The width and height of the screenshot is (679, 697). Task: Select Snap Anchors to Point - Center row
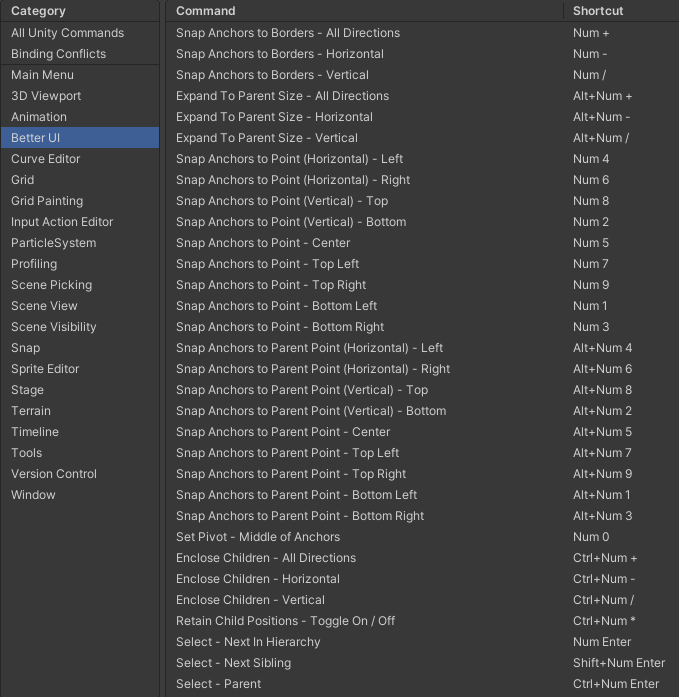tap(263, 243)
